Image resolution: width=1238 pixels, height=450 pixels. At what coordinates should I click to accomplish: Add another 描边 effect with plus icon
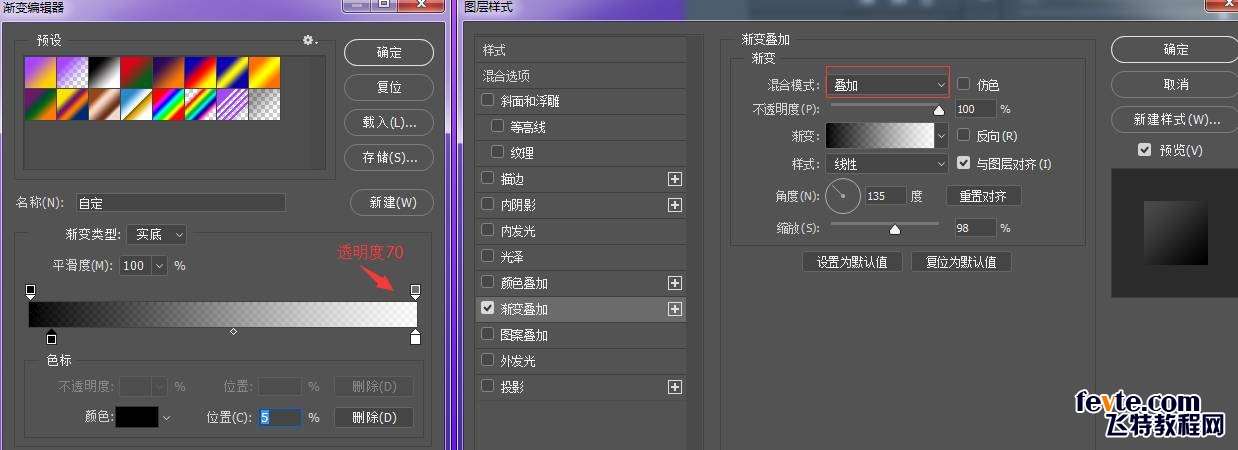tap(674, 179)
